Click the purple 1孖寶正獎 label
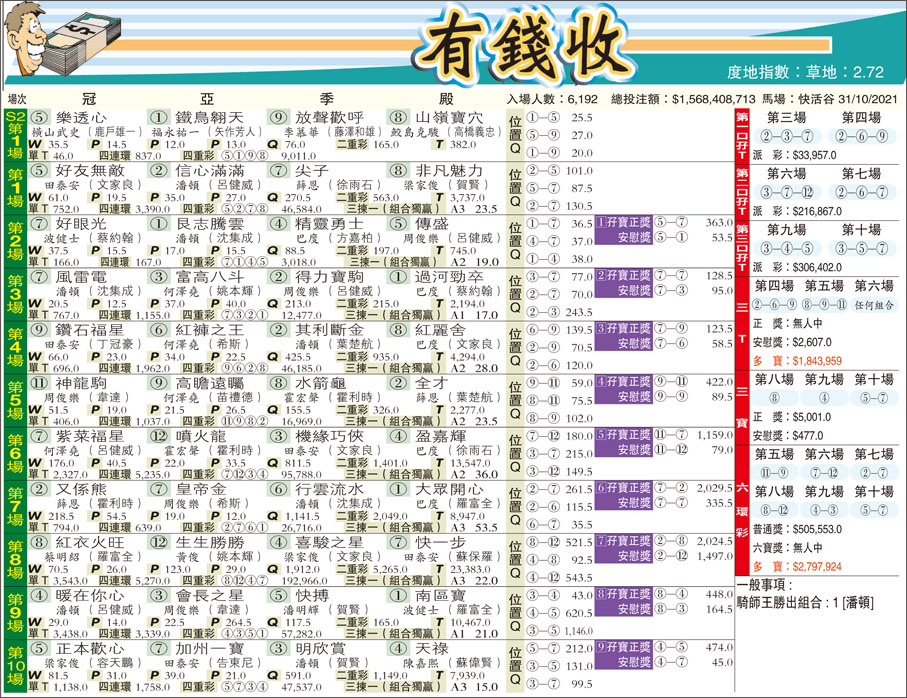 (x=624, y=223)
